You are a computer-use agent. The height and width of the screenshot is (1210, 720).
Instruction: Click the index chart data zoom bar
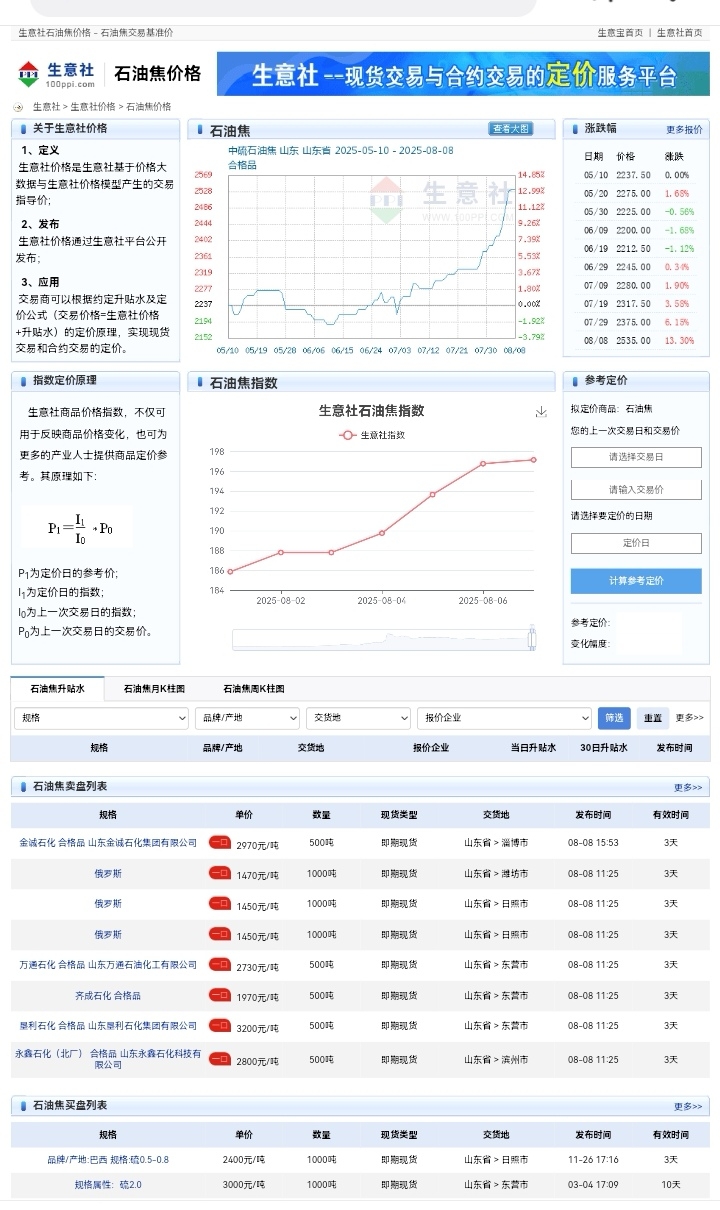coord(383,639)
